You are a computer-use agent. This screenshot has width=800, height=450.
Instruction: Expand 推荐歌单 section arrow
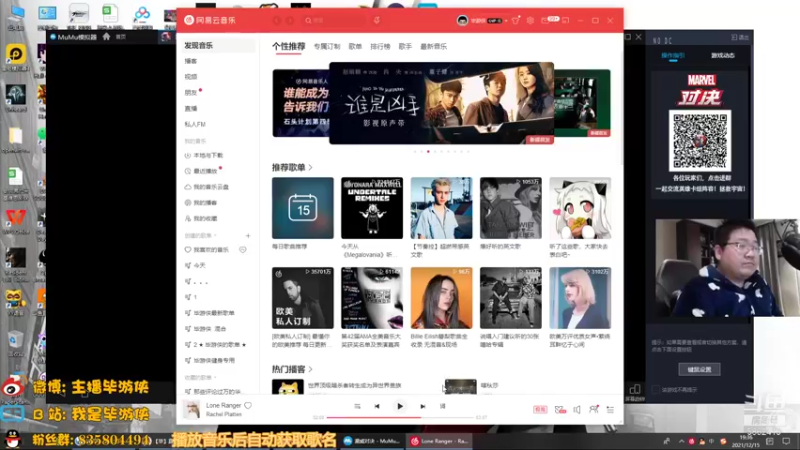(310, 167)
